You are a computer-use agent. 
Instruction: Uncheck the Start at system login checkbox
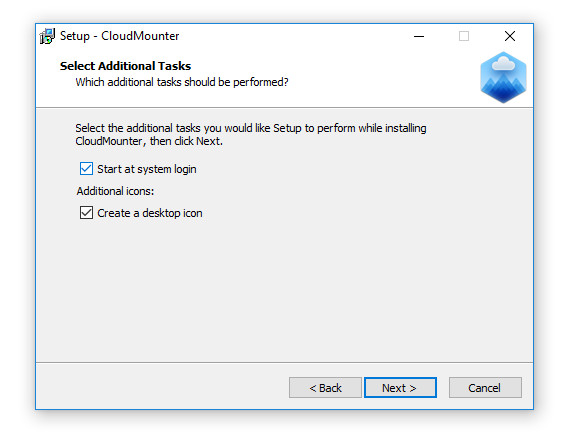point(86,169)
